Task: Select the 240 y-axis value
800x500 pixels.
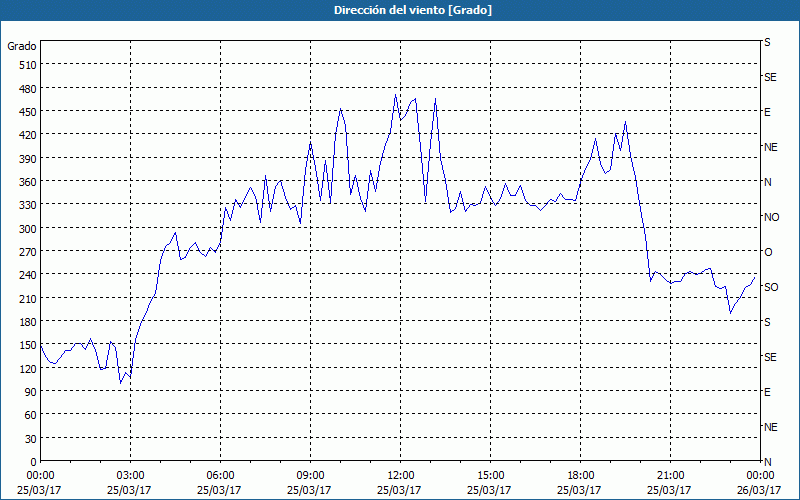Action: coord(28,275)
